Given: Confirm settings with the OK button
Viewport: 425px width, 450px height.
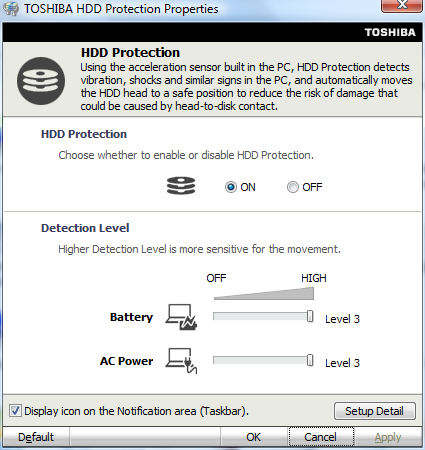Looking at the screenshot, I should (254, 437).
